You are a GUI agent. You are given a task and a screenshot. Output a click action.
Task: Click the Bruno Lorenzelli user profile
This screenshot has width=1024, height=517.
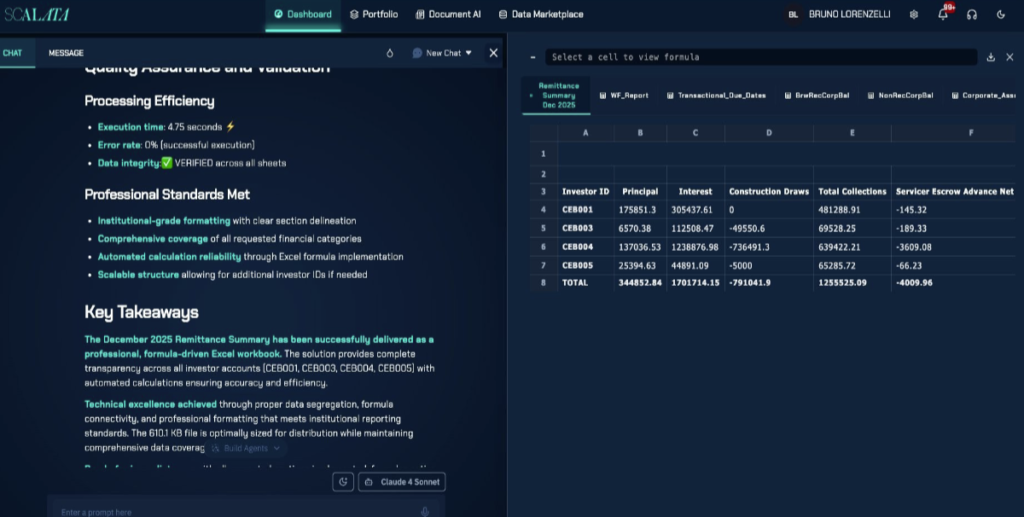[840, 15]
